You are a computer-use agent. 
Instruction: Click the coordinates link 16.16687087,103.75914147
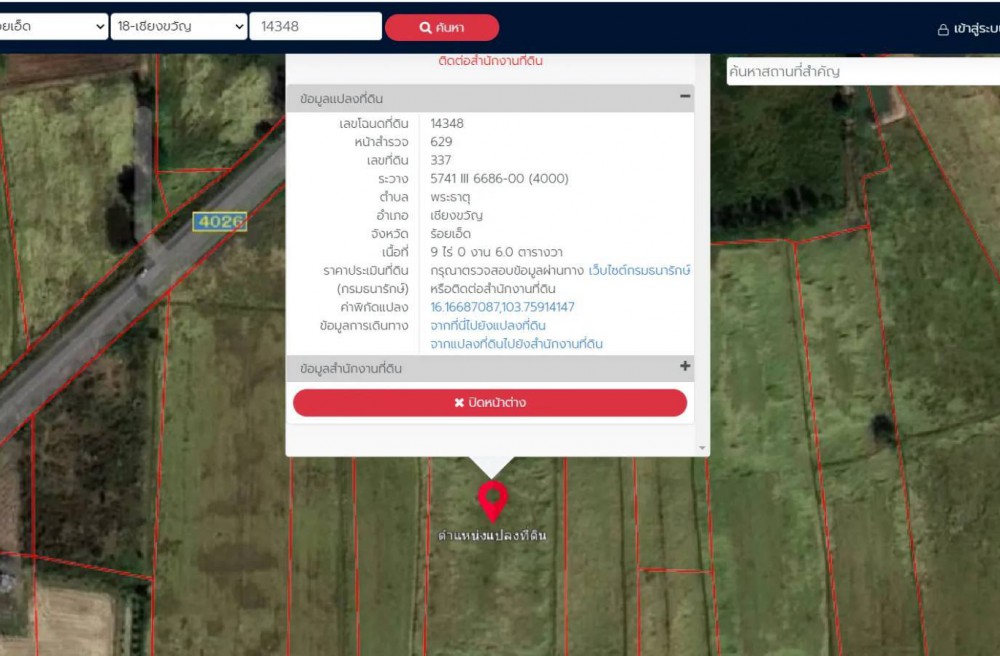[x=502, y=307]
